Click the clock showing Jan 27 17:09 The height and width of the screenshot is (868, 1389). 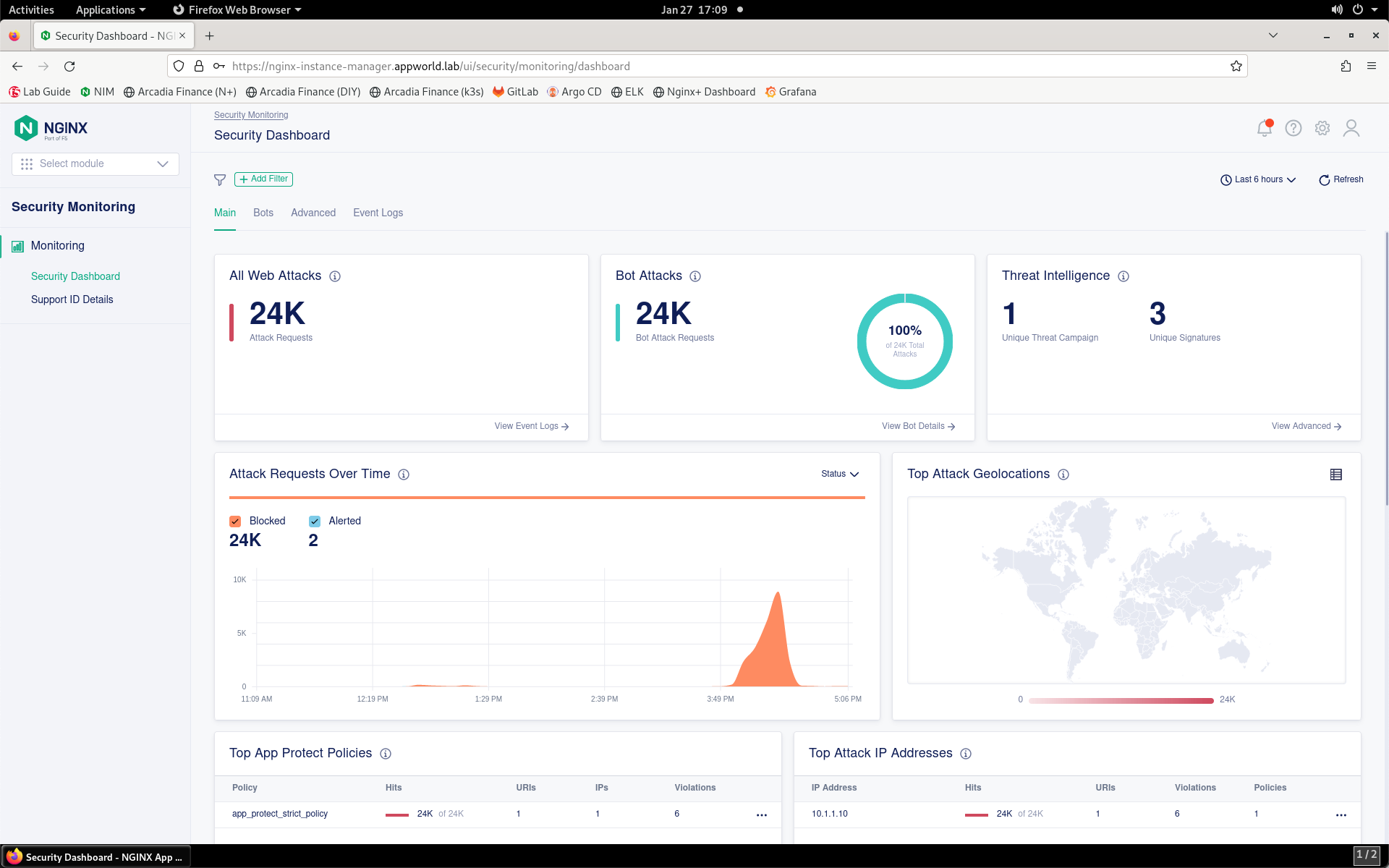694,10
